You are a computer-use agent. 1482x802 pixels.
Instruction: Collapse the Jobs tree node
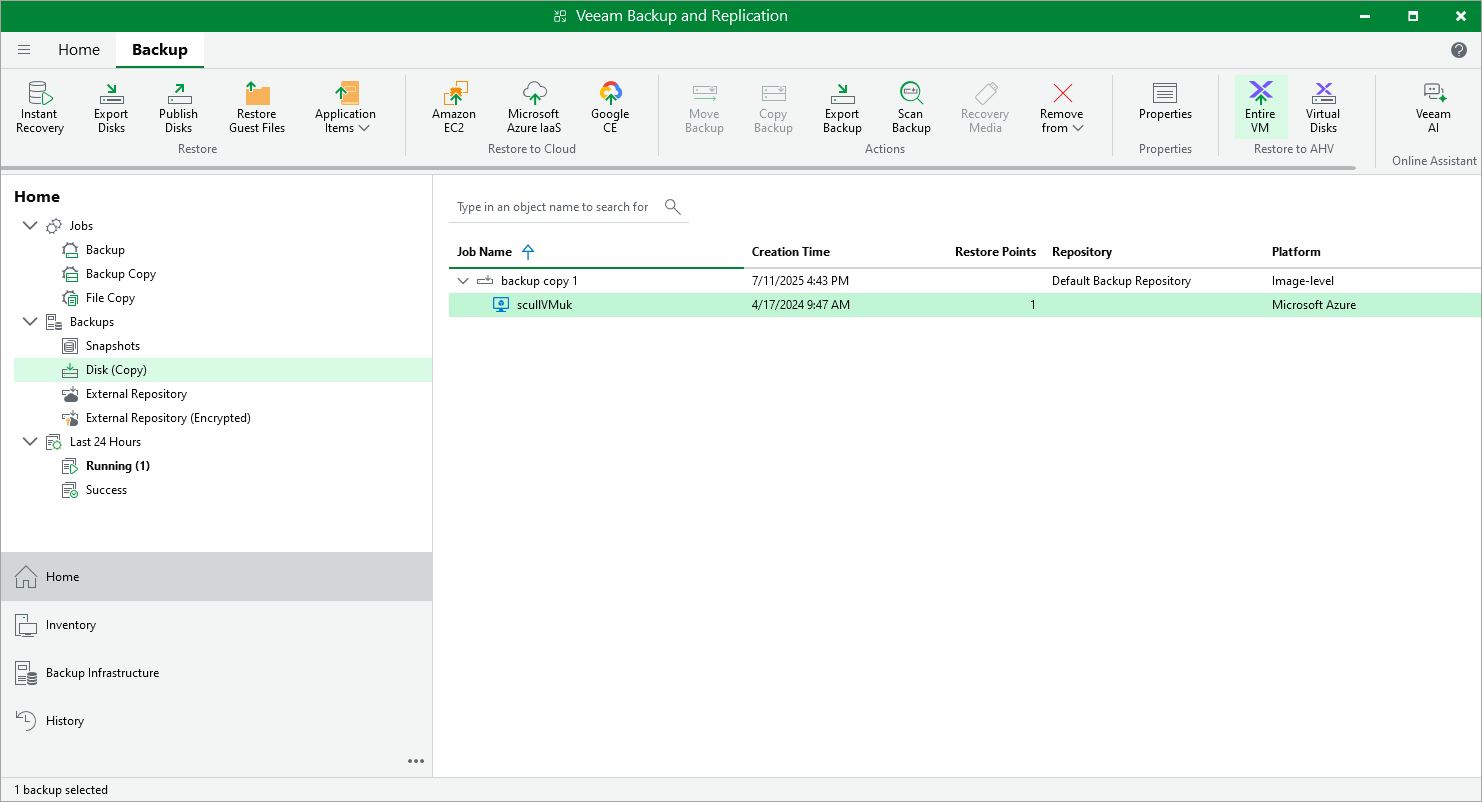[29, 226]
